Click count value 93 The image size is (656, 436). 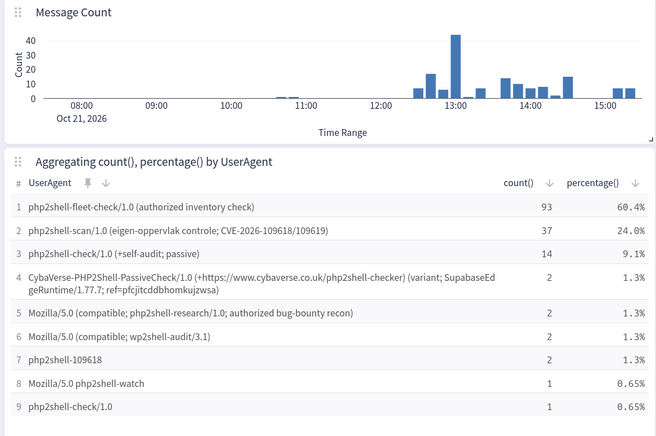[546, 207]
